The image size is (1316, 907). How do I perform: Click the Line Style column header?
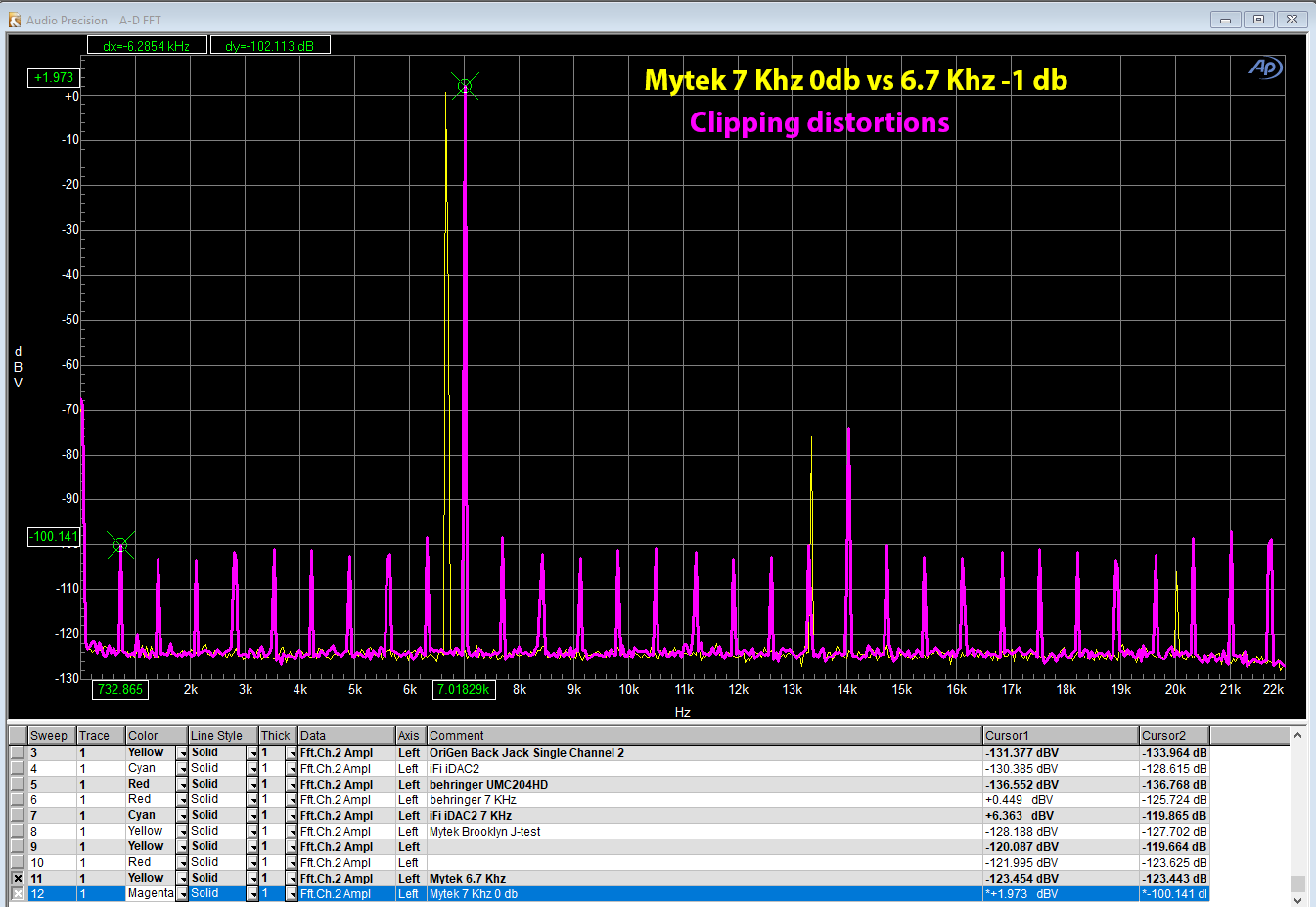[x=223, y=736]
